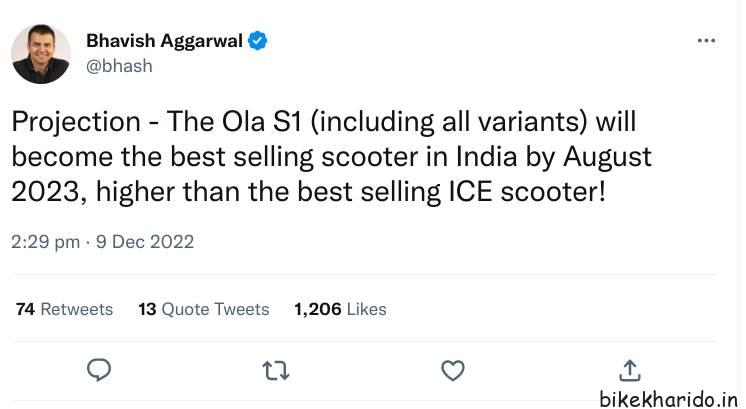Click the @bhash handle
This screenshot has height=409, width=746.
(119, 66)
